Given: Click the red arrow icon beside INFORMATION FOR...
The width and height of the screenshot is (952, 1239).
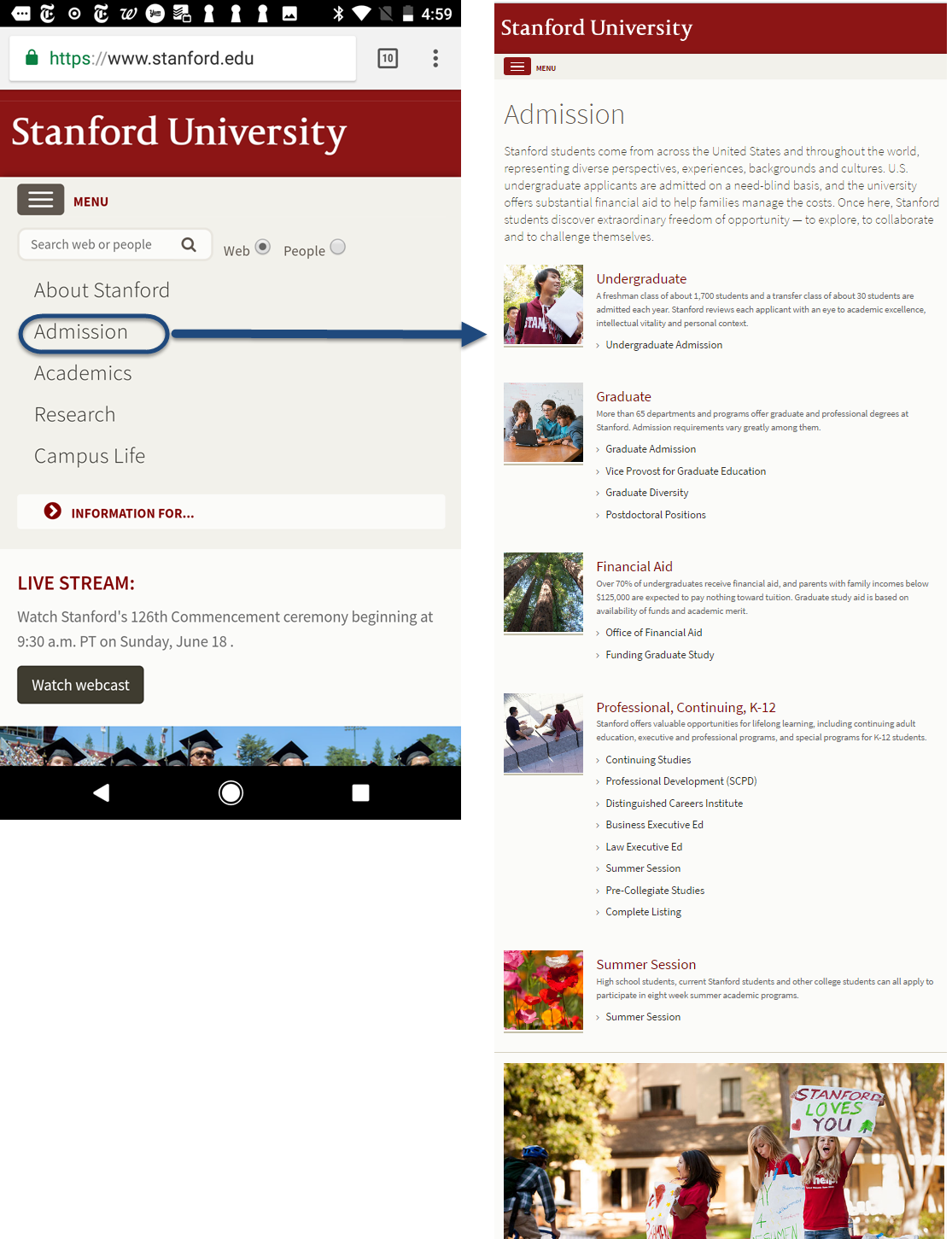Looking at the screenshot, I should [x=53, y=511].
